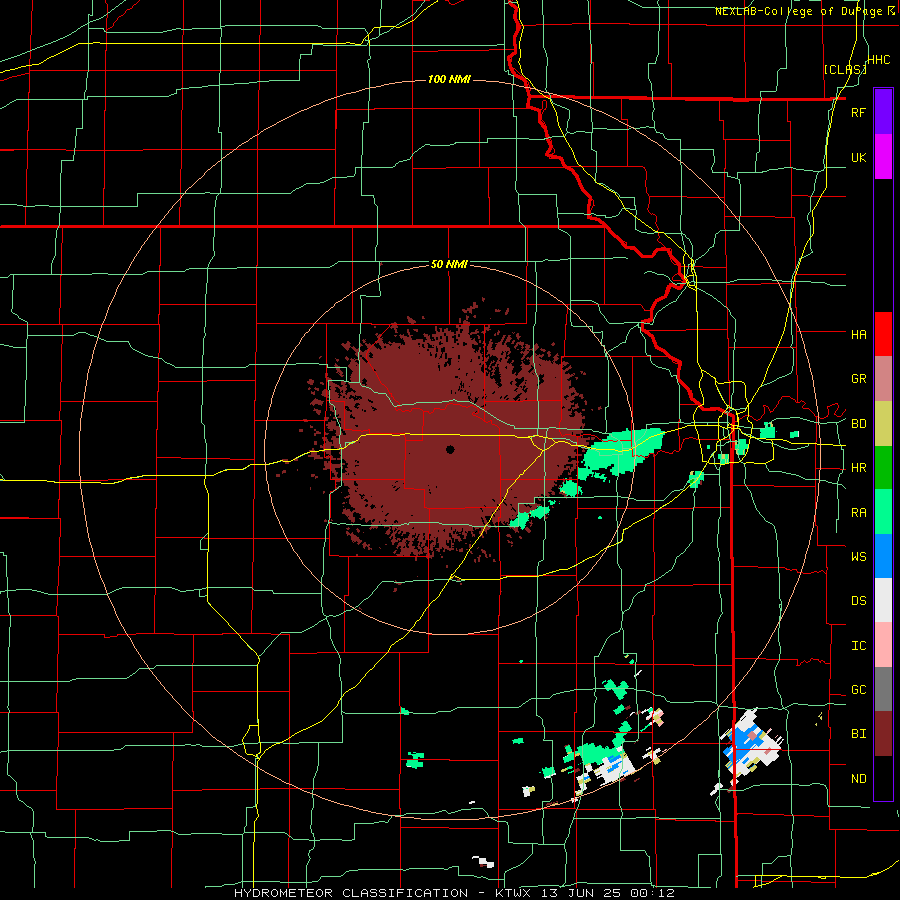Pick the RA light green legend swatch
900x900 pixels.
coord(883,512)
